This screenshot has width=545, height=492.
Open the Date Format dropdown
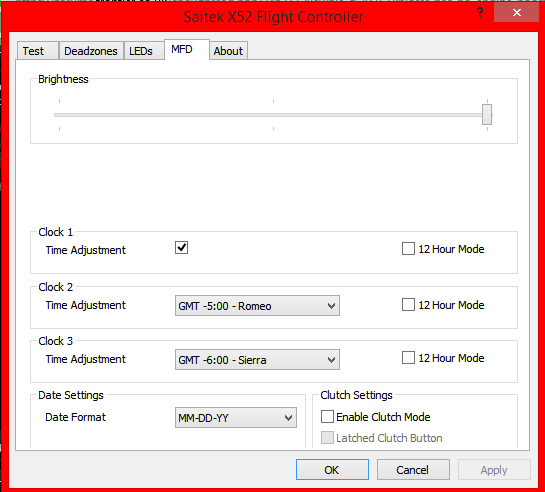click(x=236, y=418)
